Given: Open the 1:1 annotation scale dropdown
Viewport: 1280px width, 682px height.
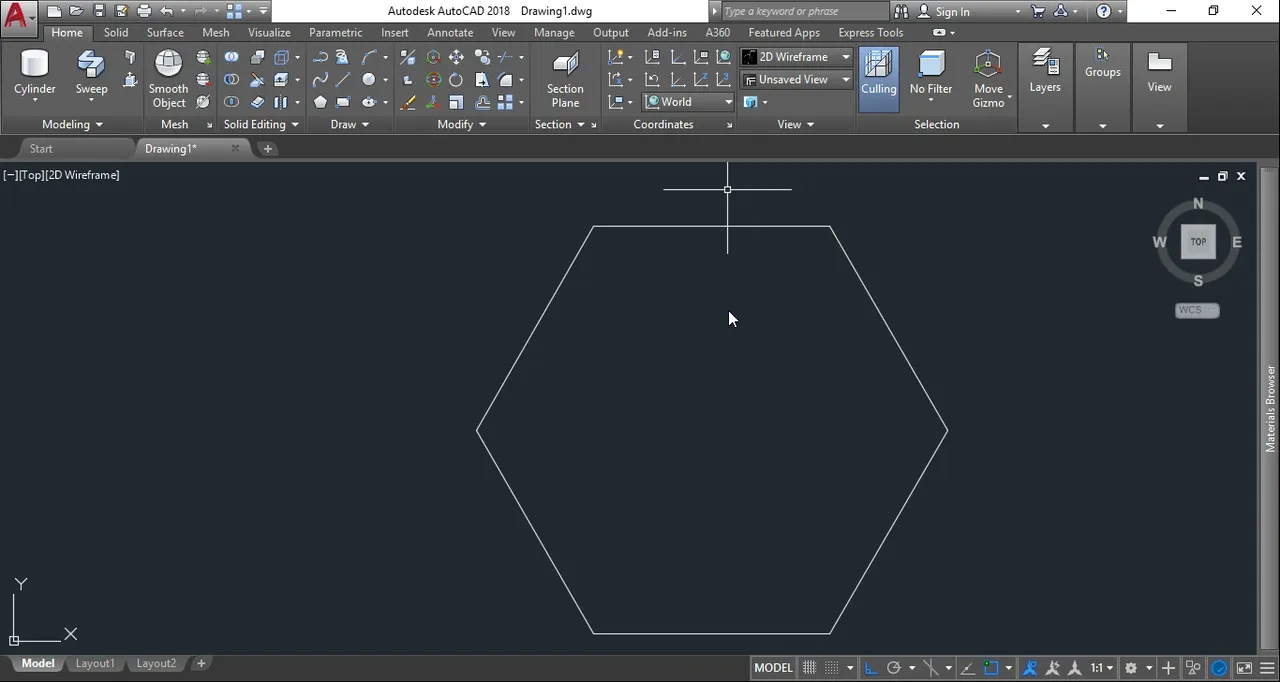Looking at the screenshot, I should click(1102, 668).
